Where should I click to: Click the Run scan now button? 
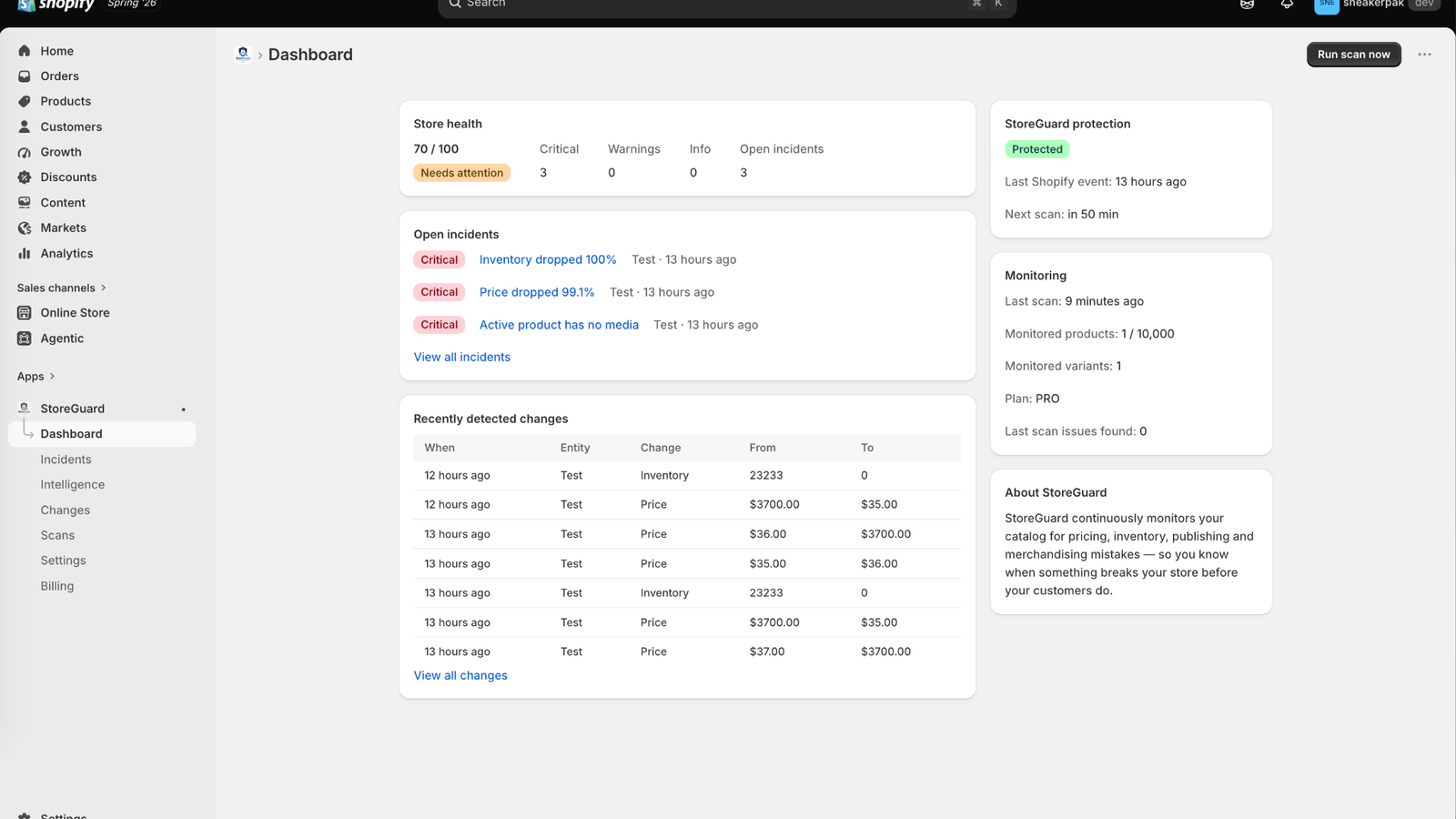[1353, 55]
